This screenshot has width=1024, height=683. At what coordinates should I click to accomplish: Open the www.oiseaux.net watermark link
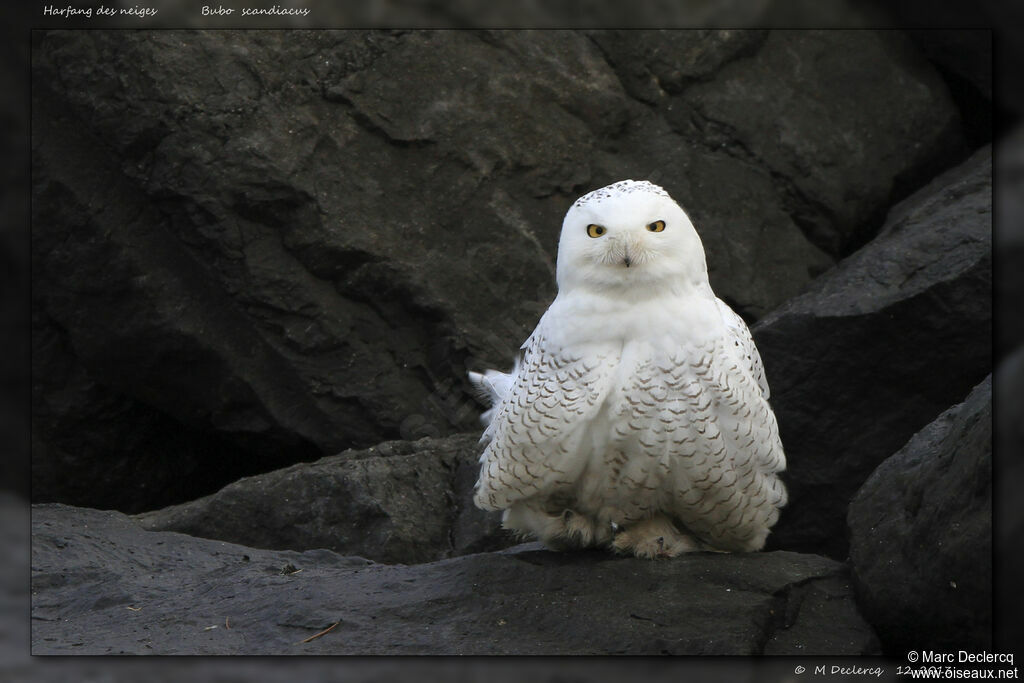[x=965, y=673]
